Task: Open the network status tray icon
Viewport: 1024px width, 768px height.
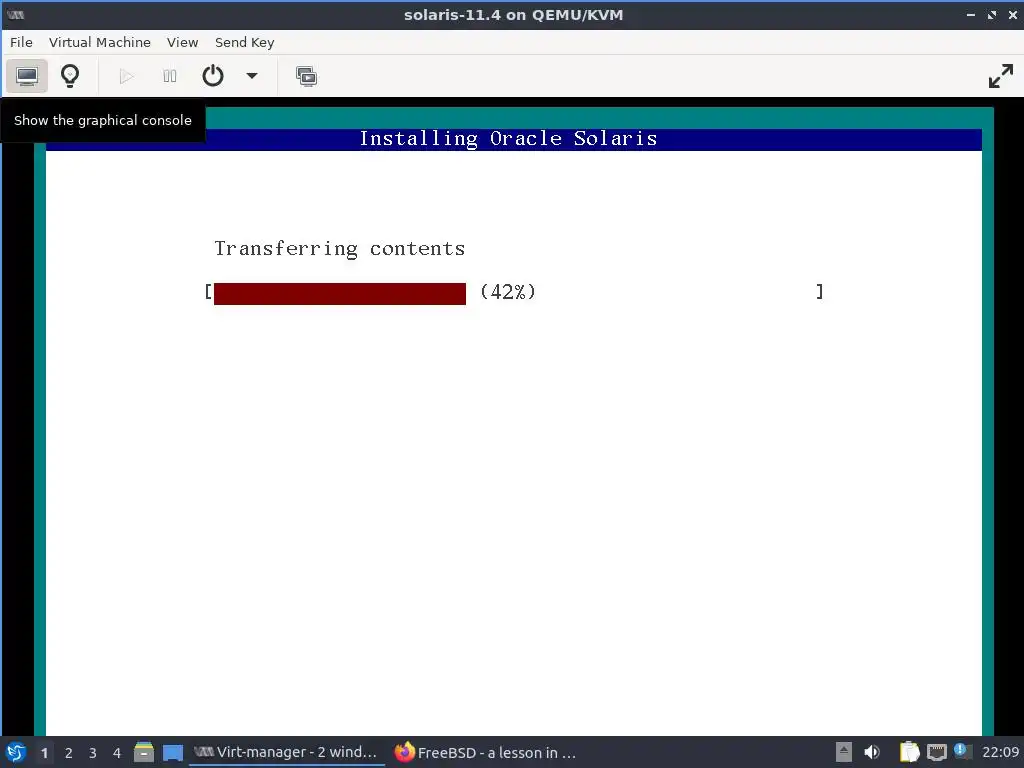Action: tap(936, 752)
